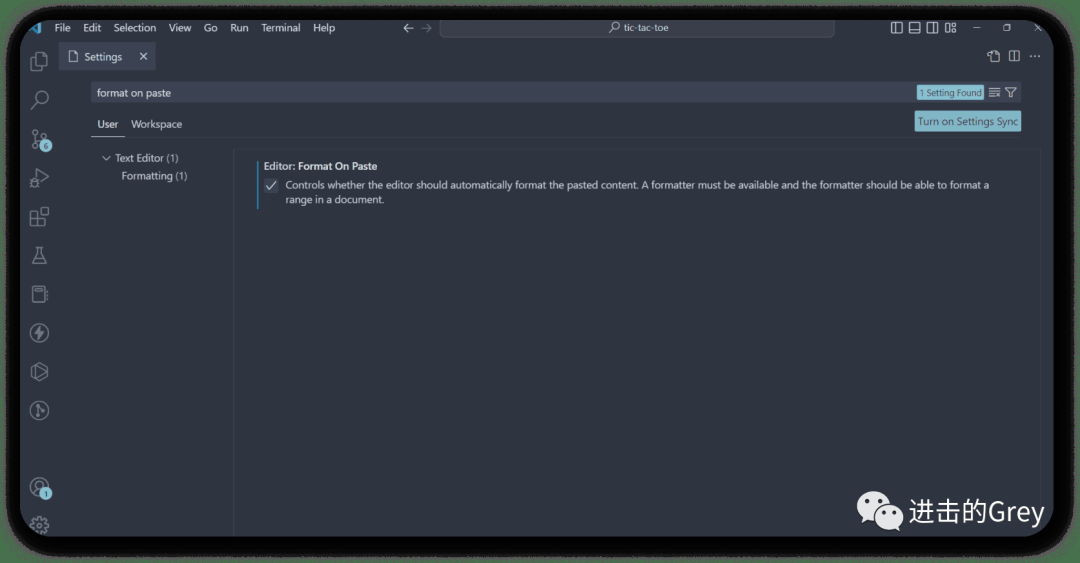Image resolution: width=1080 pixels, height=563 pixels.
Task: Open the Run and Debug view
Action: click(39, 178)
